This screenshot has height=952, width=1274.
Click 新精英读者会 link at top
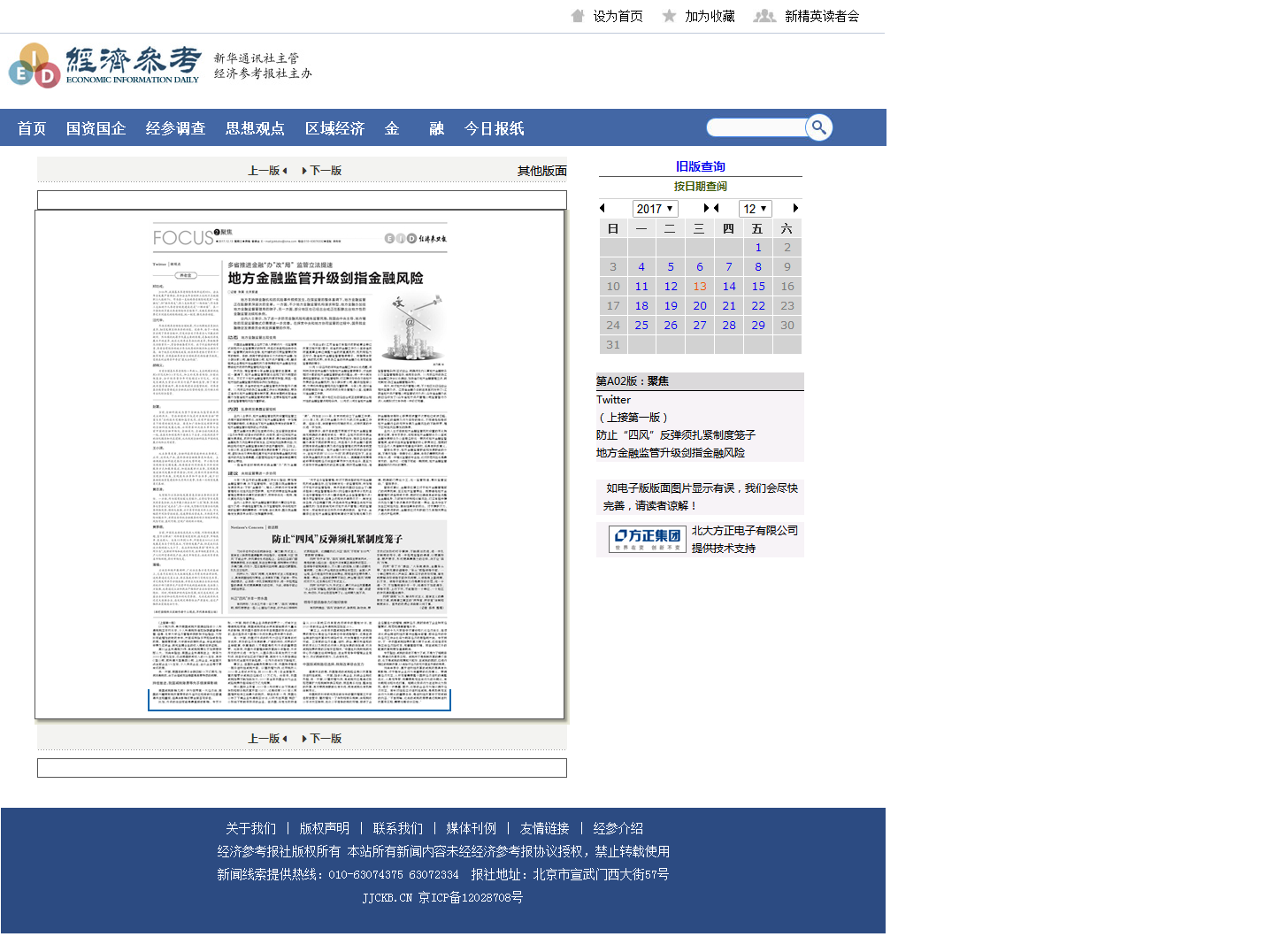[822, 16]
